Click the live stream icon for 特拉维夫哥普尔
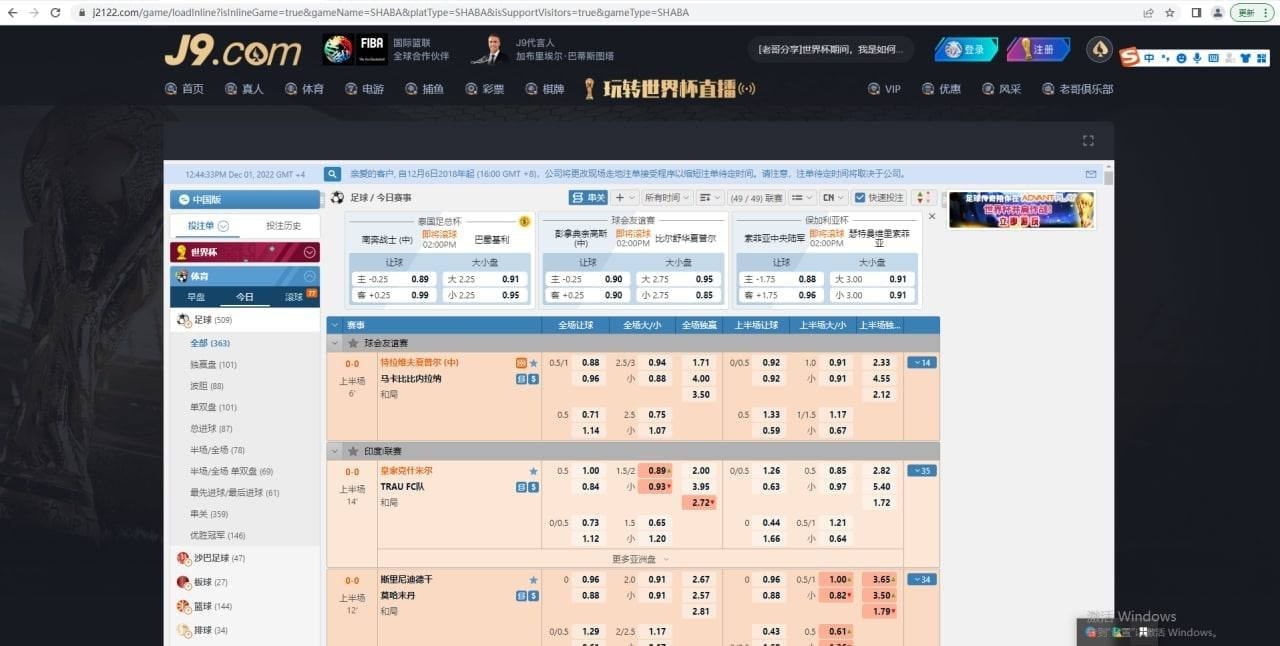The image size is (1280, 646). pyautogui.click(x=521, y=363)
